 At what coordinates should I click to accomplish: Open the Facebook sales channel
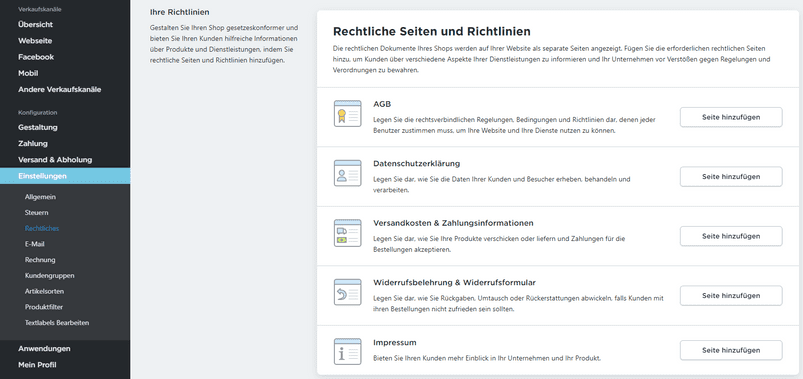36,57
